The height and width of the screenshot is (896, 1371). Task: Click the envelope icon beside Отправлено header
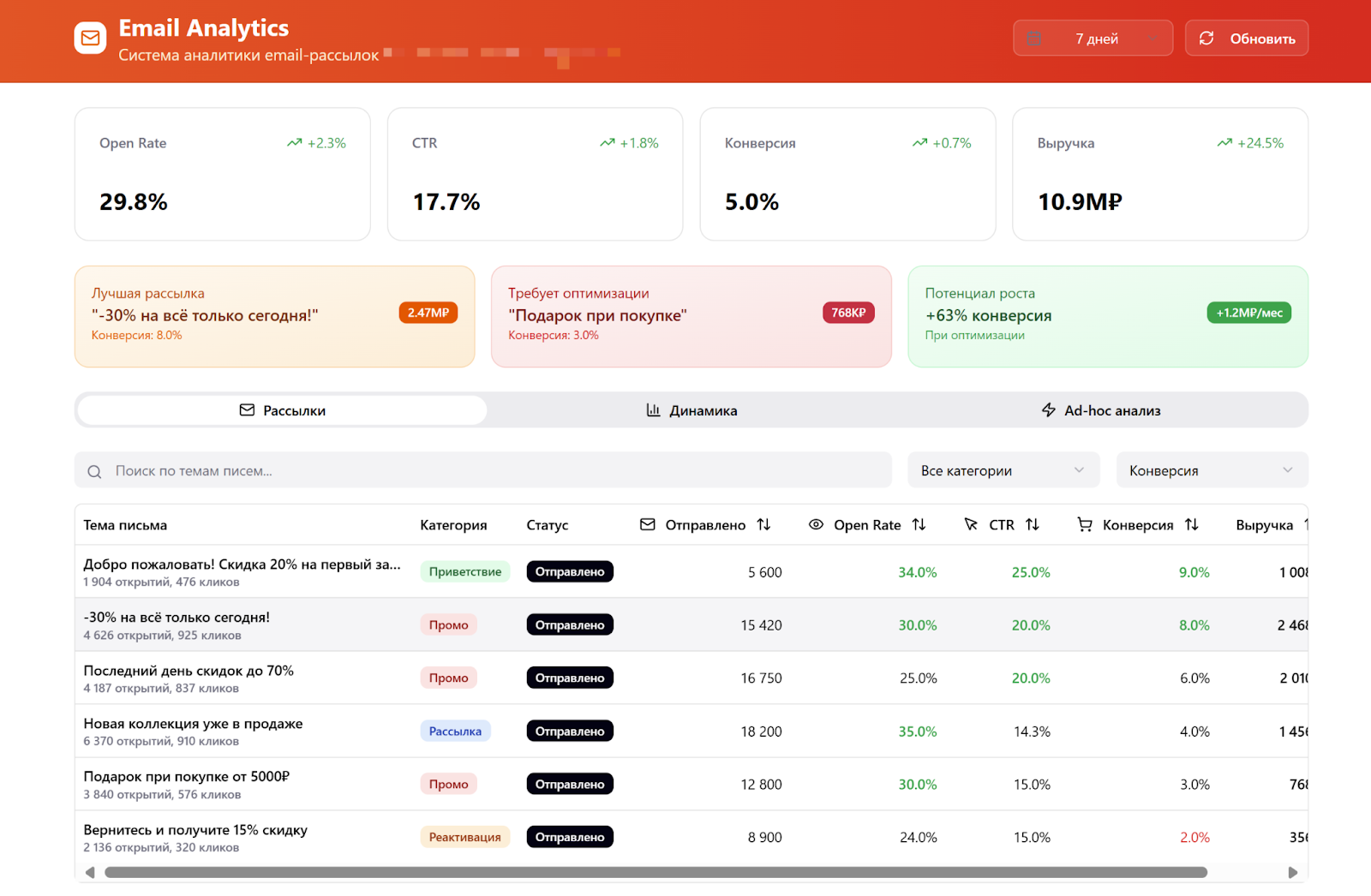click(x=648, y=524)
